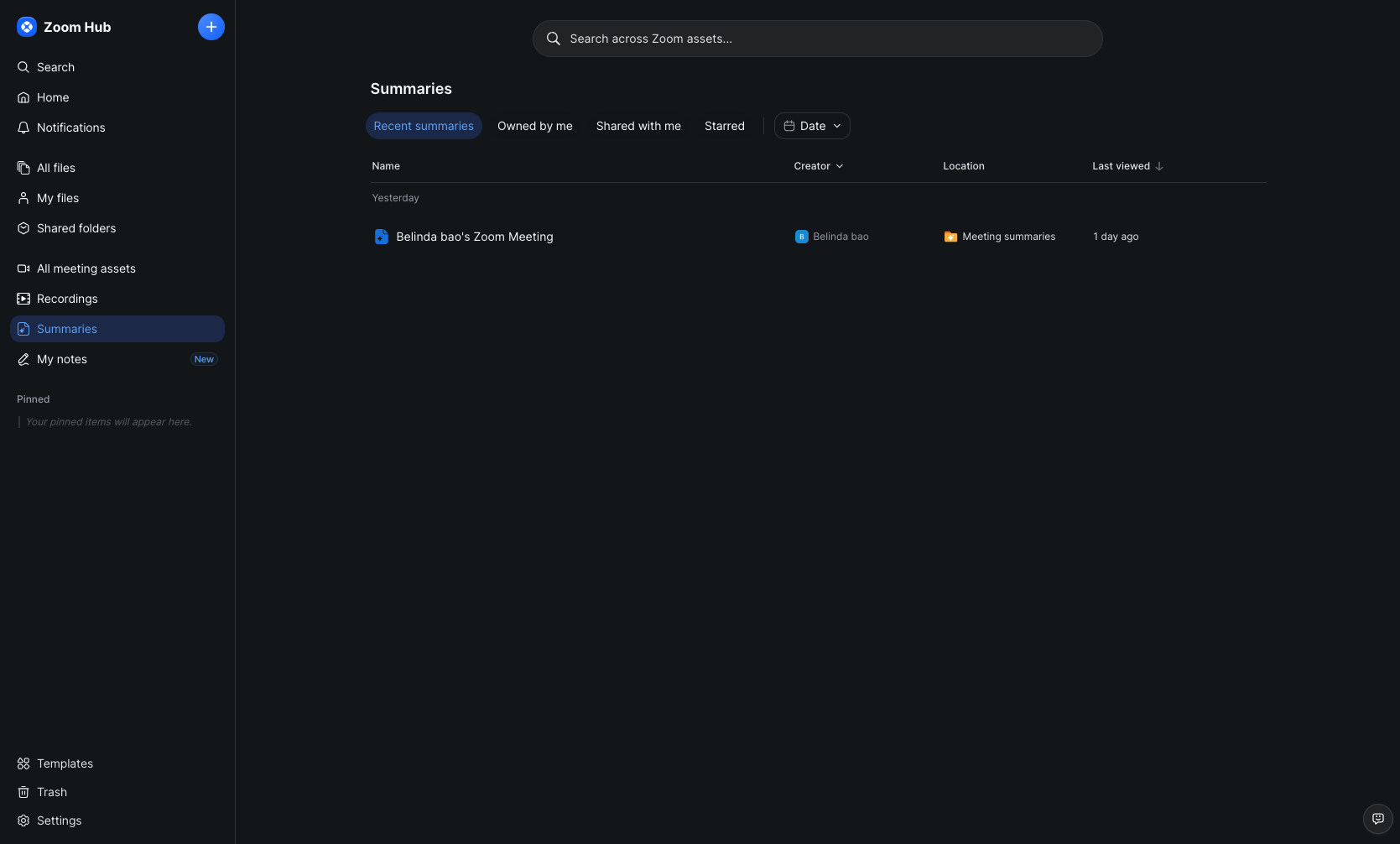Click the Summaries document icon in sidebar
1400x844 pixels.
pyautogui.click(x=23, y=329)
